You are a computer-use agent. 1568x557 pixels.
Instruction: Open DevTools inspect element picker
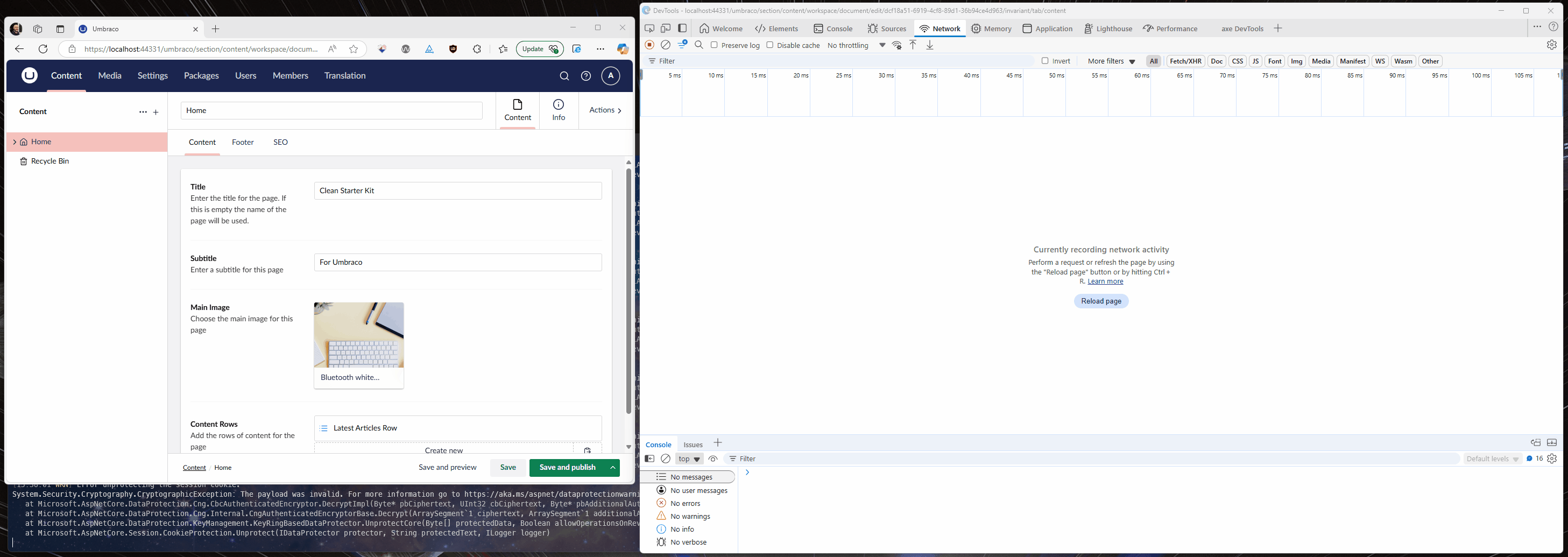(649, 29)
